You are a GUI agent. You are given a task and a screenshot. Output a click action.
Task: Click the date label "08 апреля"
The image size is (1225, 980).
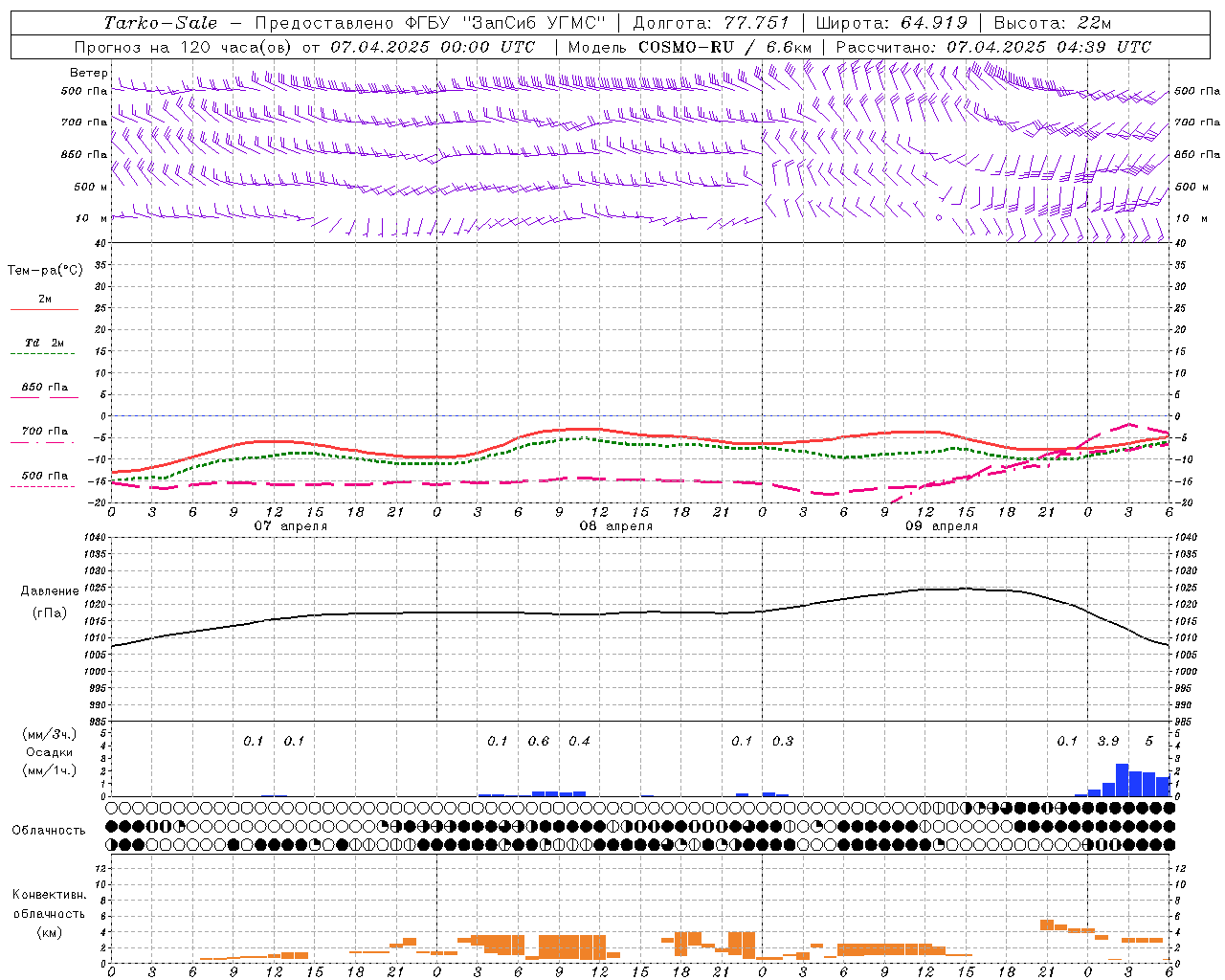pyautogui.click(x=616, y=526)
